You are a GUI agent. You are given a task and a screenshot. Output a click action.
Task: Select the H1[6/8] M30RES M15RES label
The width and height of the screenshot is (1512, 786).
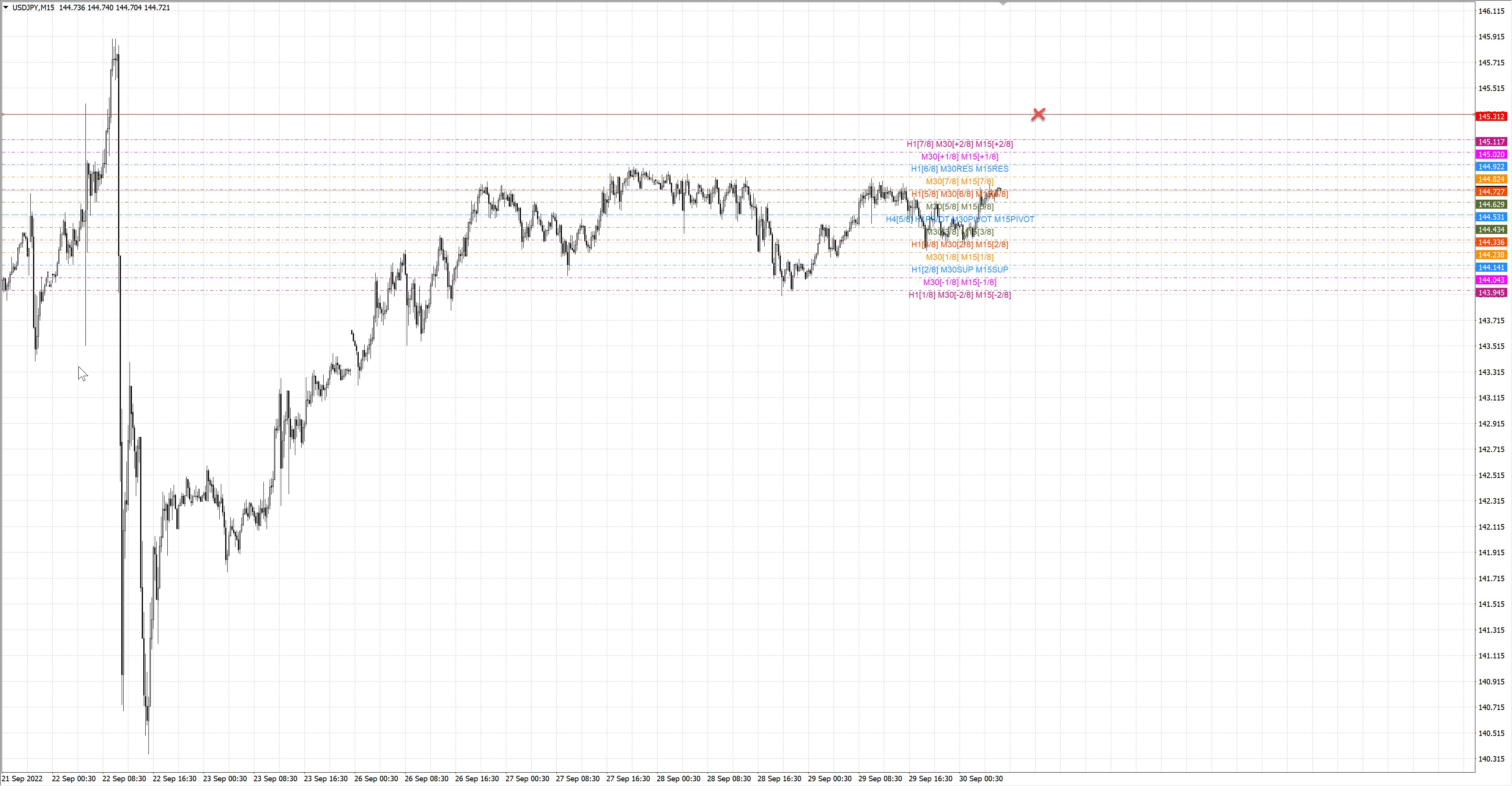959,169
